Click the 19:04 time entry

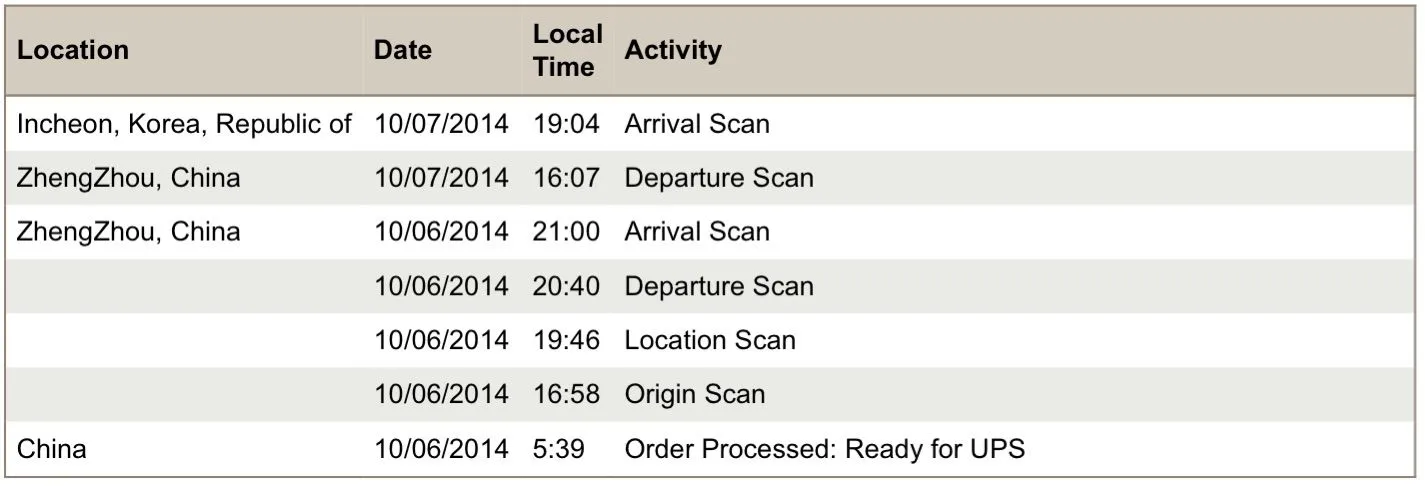tap(566, 125)
